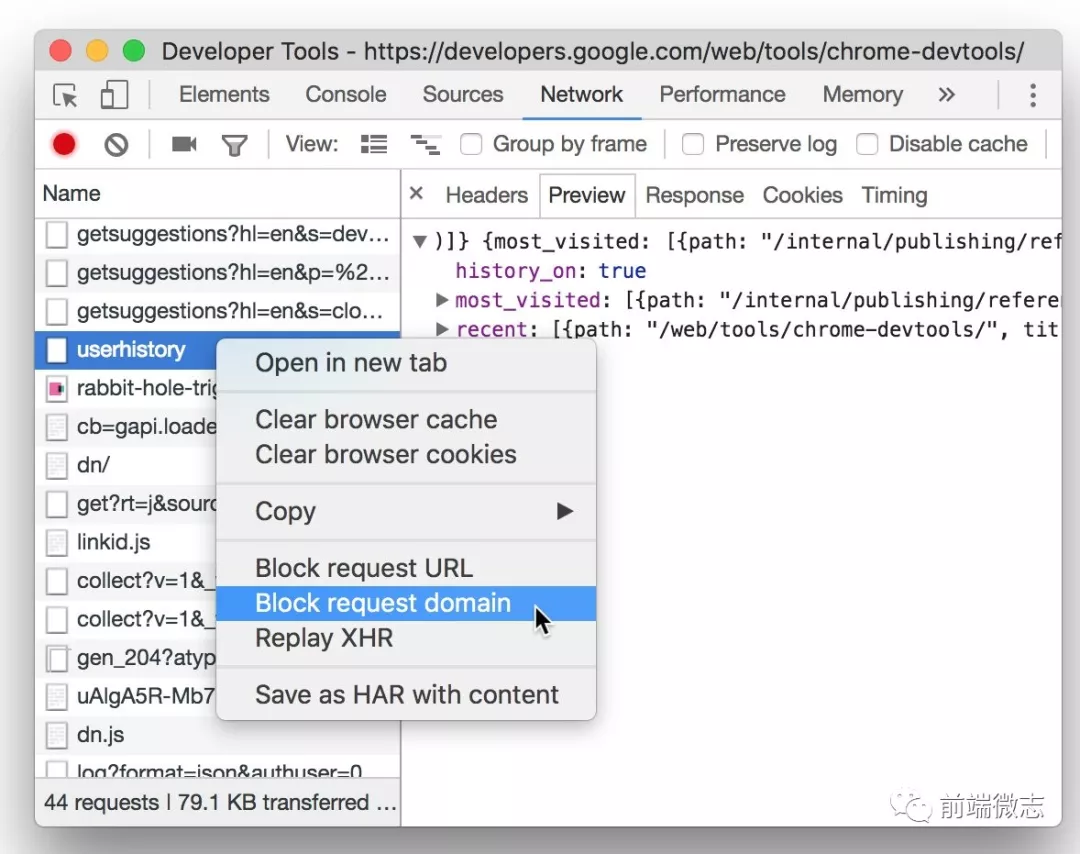Image resolution: width=1080 pixels, height=854 pixels.
Task: Select the getsuggestions?hl=en&s=clo request
Action: (218, 311)
